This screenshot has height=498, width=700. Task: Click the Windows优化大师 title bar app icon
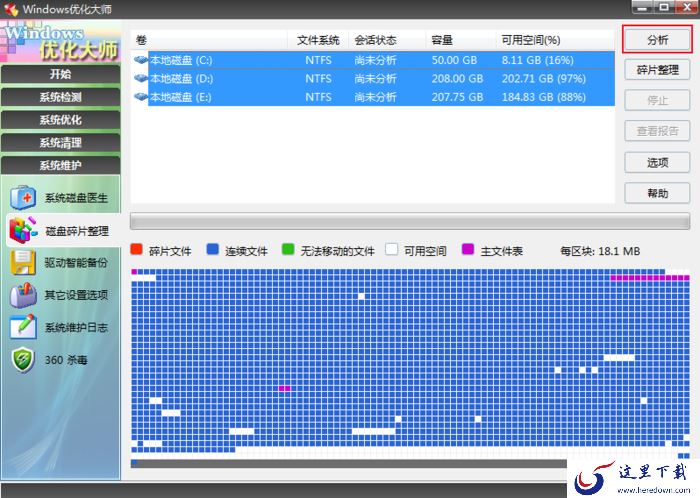click(x=11, y=9)
